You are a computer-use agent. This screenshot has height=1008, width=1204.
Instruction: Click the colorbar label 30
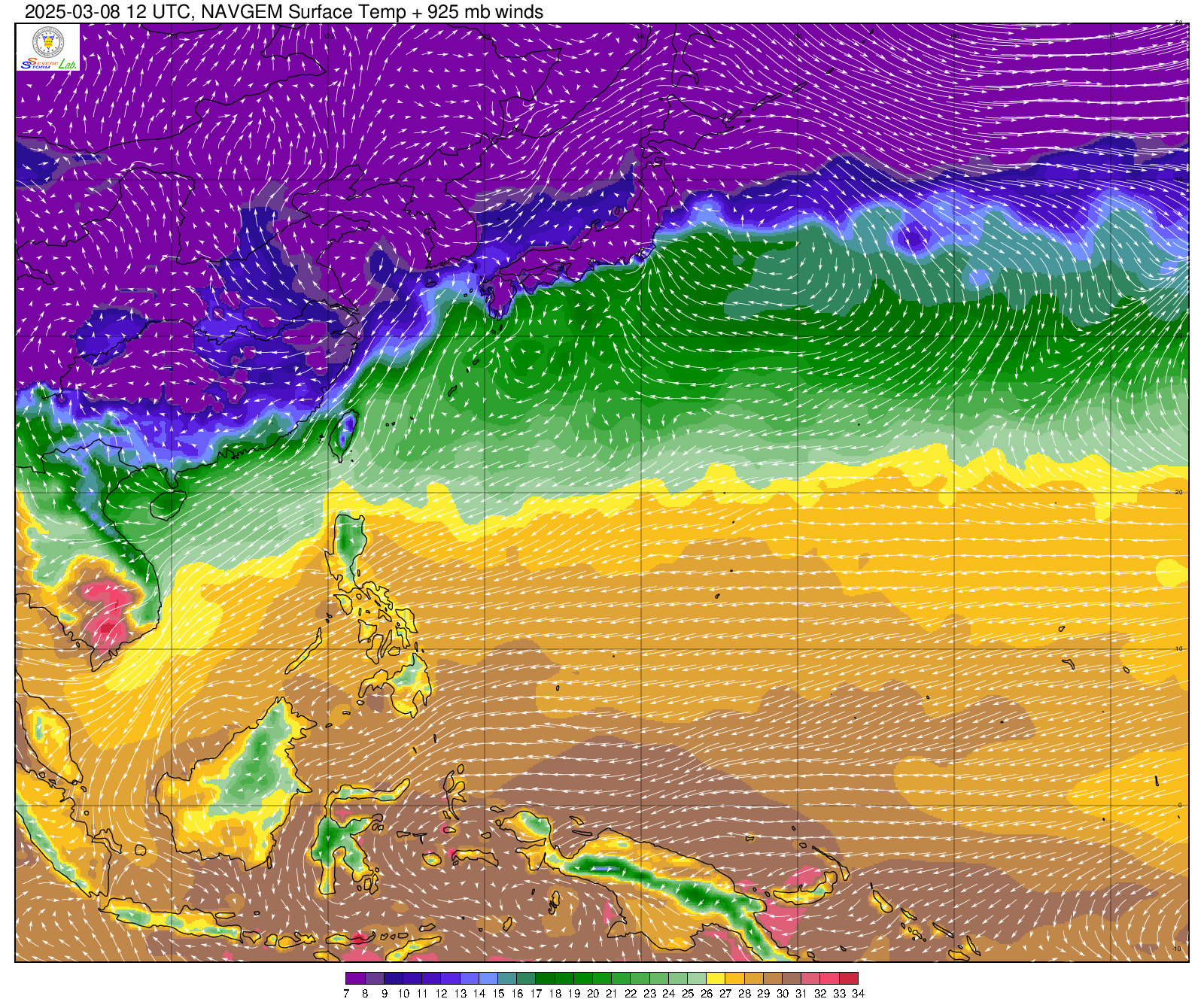point(783,994)
